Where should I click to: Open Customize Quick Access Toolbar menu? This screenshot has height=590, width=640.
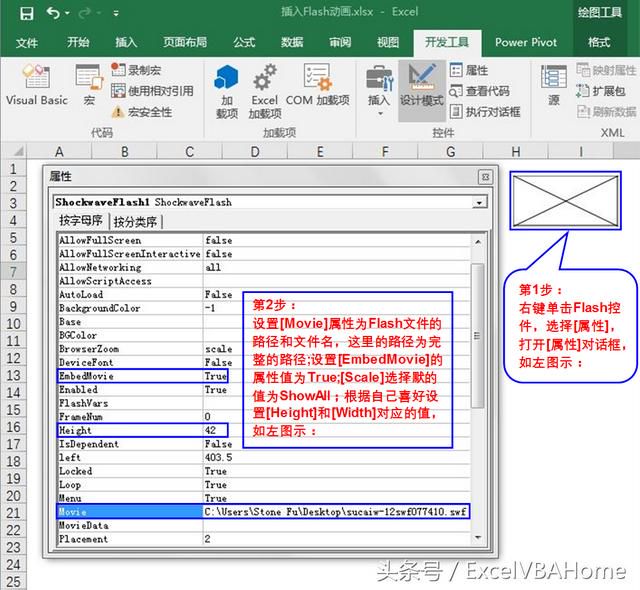point(116,14)
